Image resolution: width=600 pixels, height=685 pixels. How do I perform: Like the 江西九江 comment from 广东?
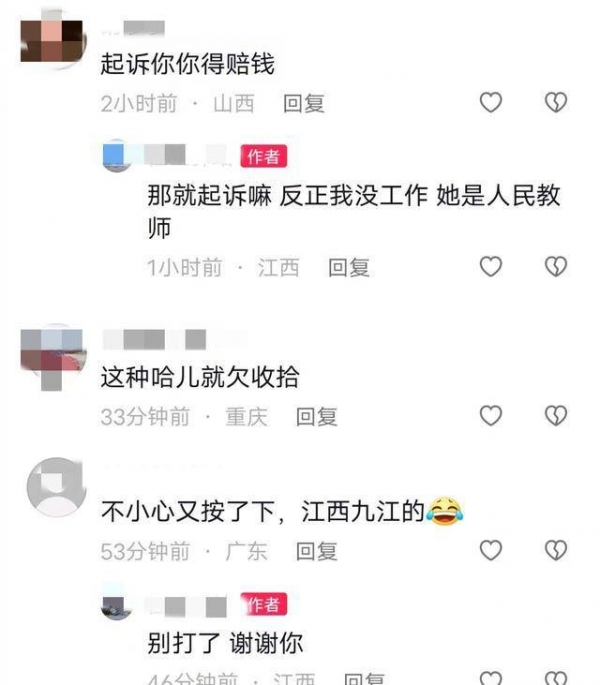click(491, 550)
